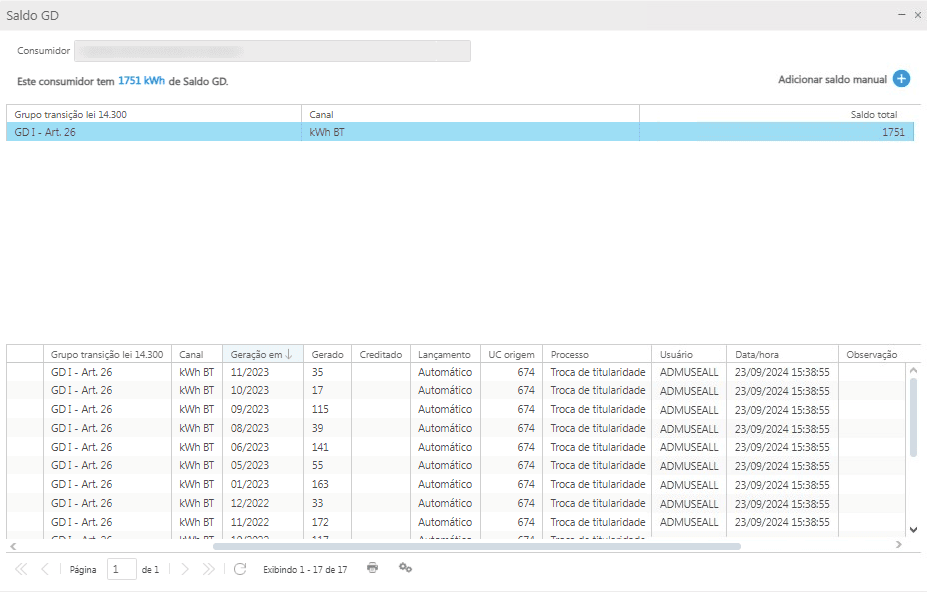This screenshot has height=592, width=927.
Task: Click the vertical scrollbar down arrow
Action: [x=913, y=529]
